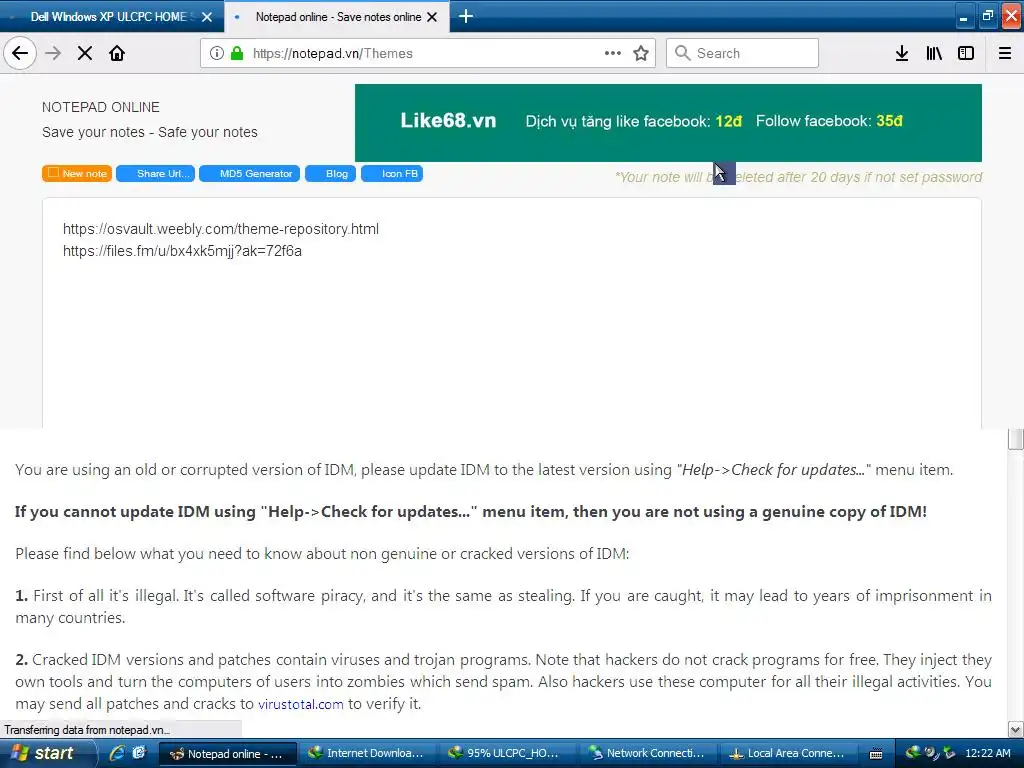Click the first system tray icon
The image size is (1024, 768).
coord(912,753)
